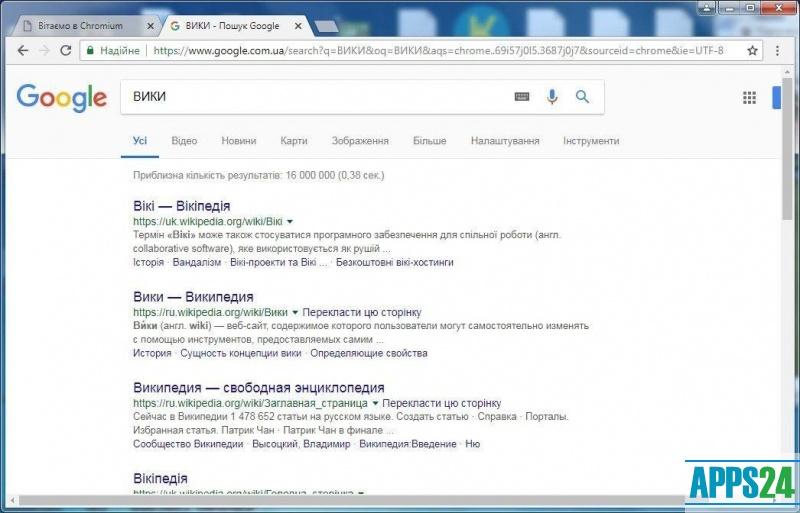Click the browser back arrow

pos(22,50)
